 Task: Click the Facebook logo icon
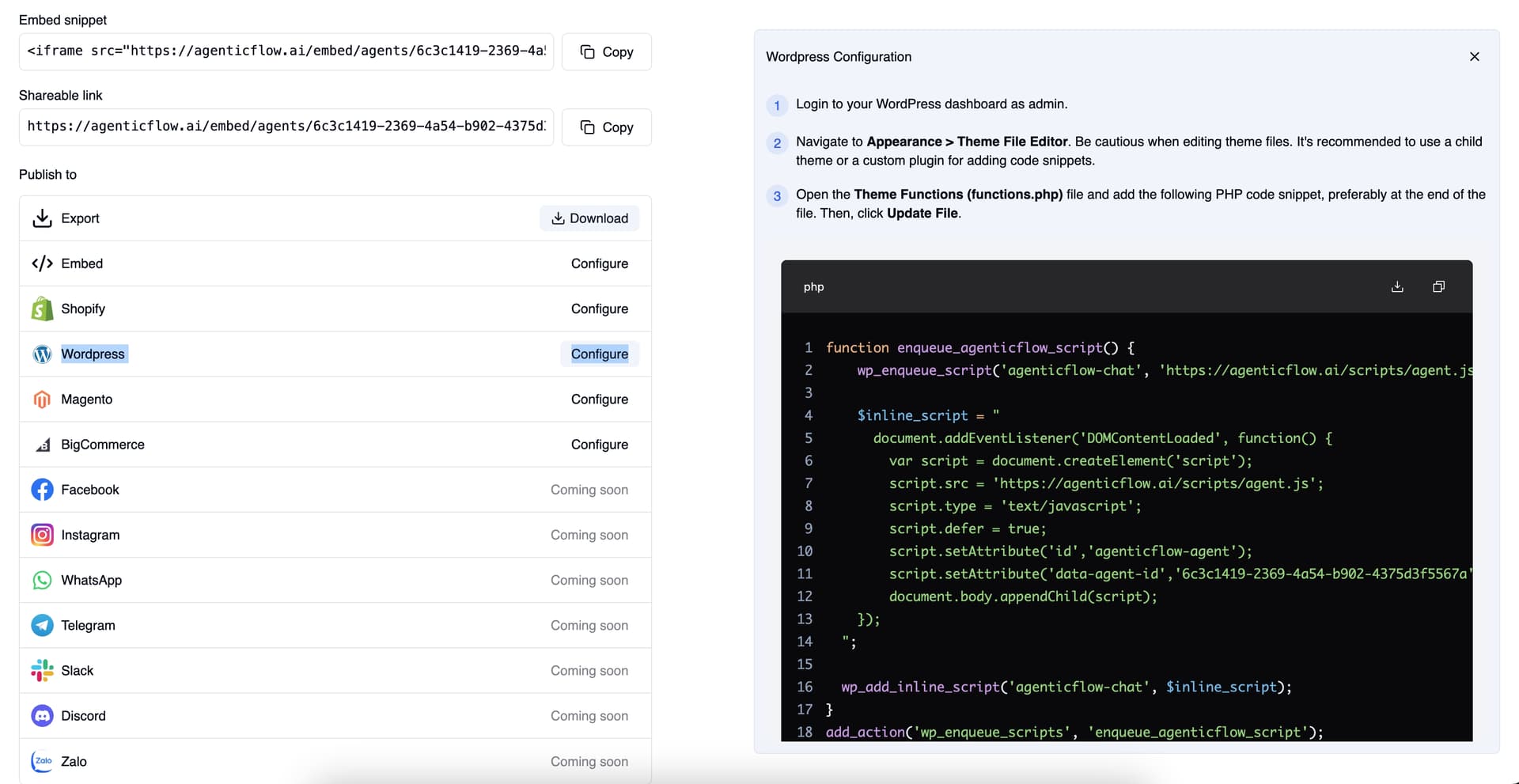(x=42, y=490)
